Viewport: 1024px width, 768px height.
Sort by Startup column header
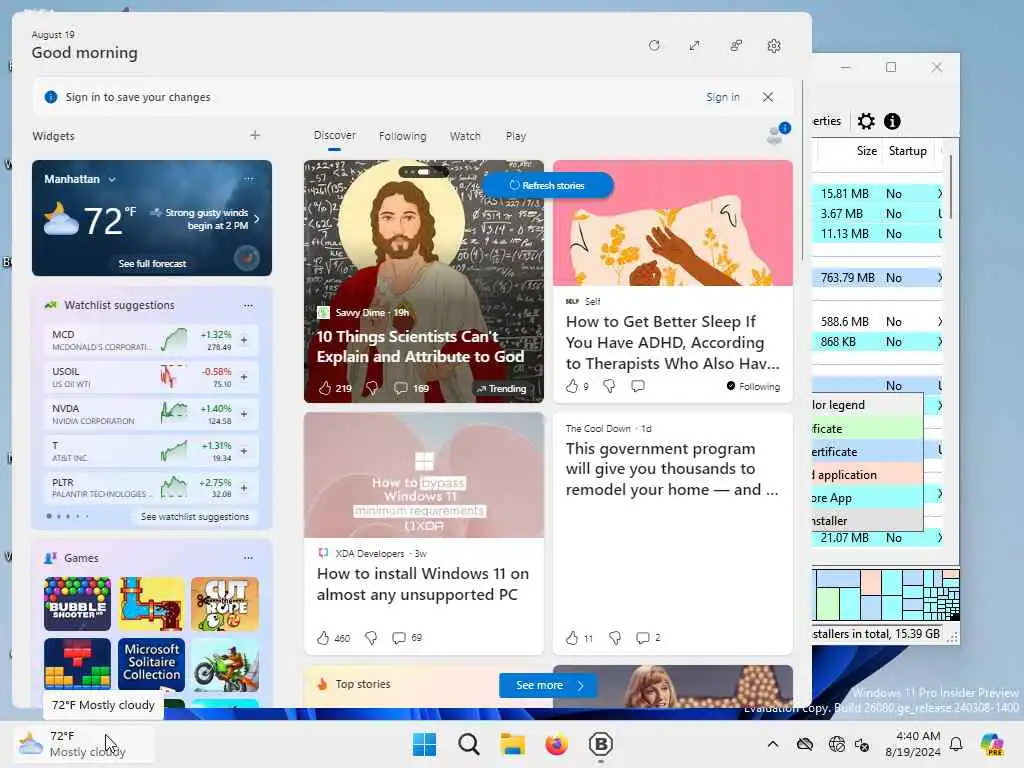pyautogui.click(x=907, y=151)
